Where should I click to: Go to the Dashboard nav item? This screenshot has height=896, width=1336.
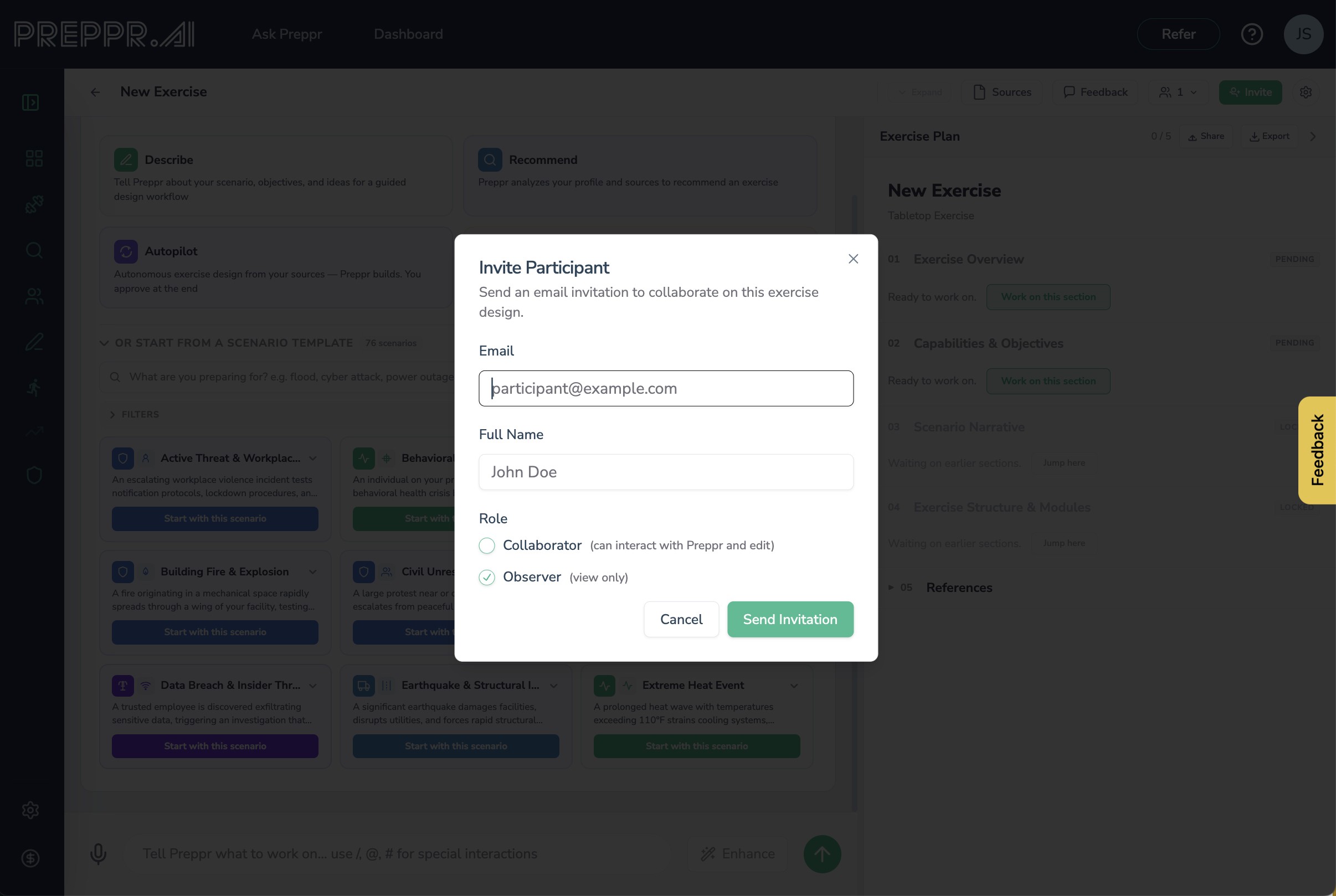click(408, 34)
